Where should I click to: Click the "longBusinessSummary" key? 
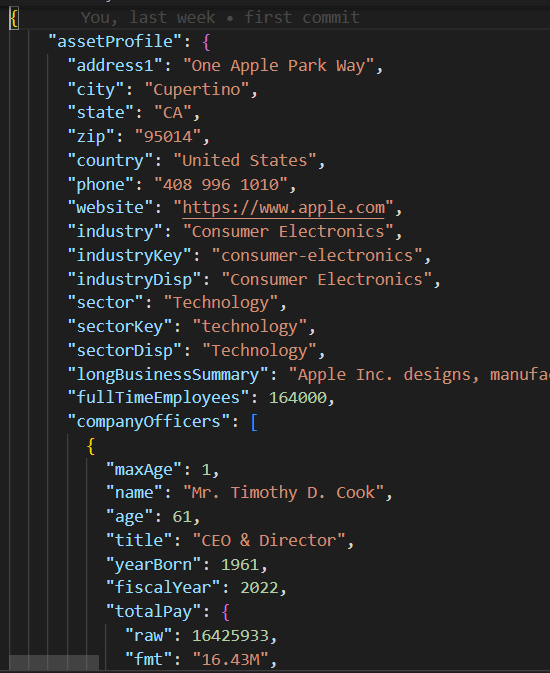click(x=168, y=375)
